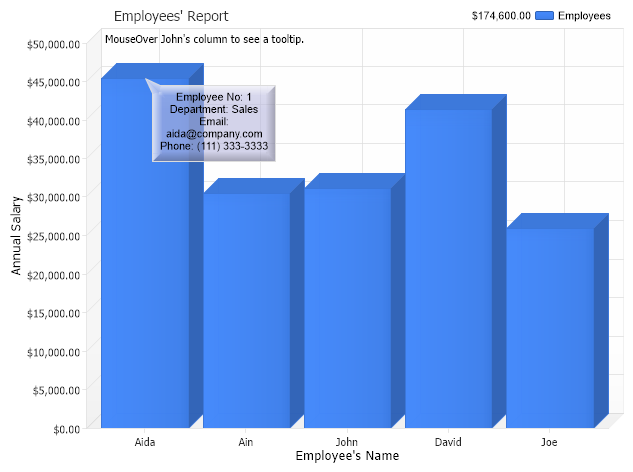
Task: Select John's column in the chart
Action: point(347,308)
